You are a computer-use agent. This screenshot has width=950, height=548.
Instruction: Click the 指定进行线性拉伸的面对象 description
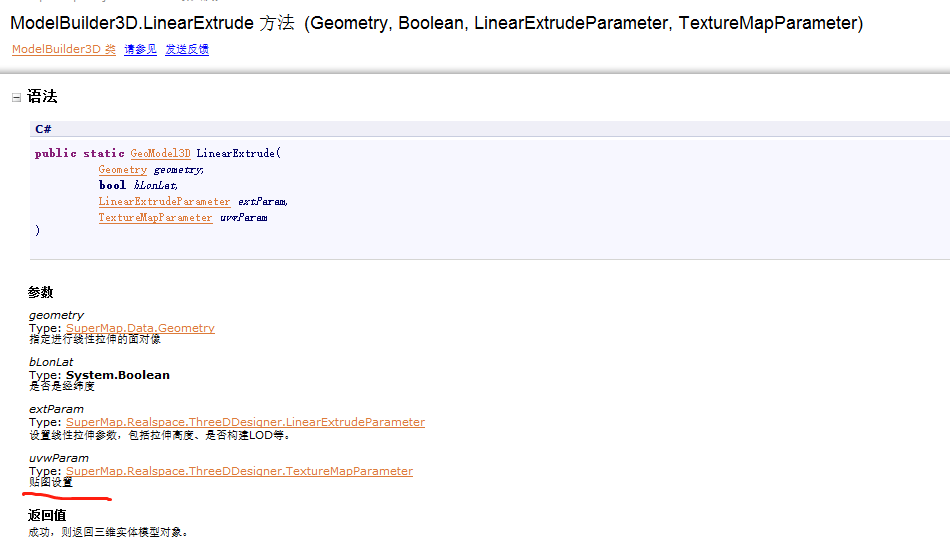[95, 339]
